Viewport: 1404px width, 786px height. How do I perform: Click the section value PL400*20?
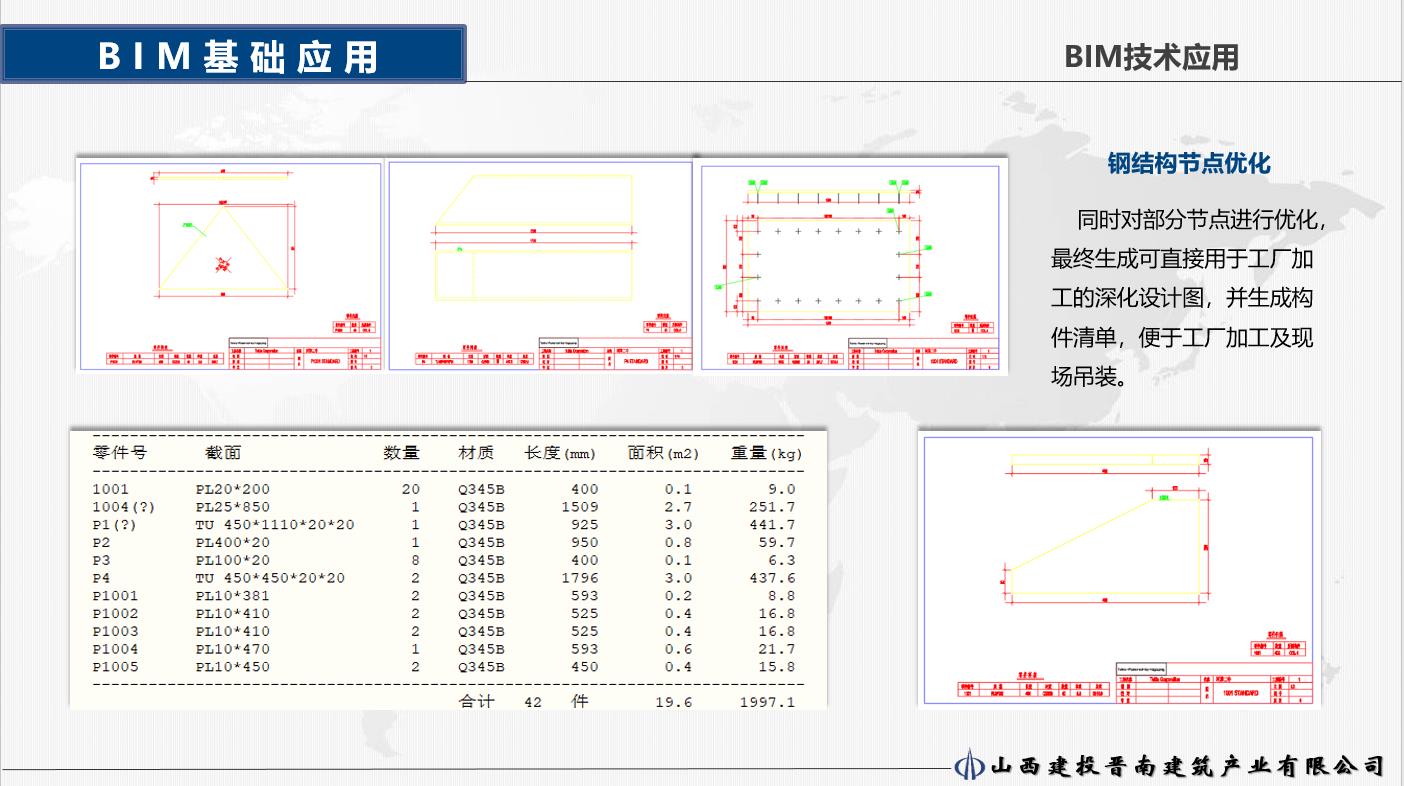232,542
